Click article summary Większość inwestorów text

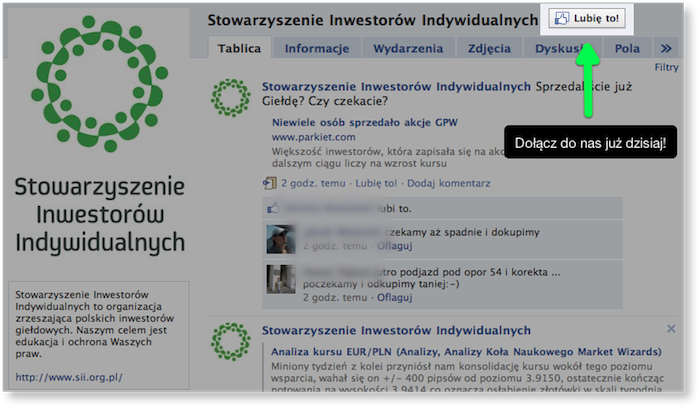388,157
